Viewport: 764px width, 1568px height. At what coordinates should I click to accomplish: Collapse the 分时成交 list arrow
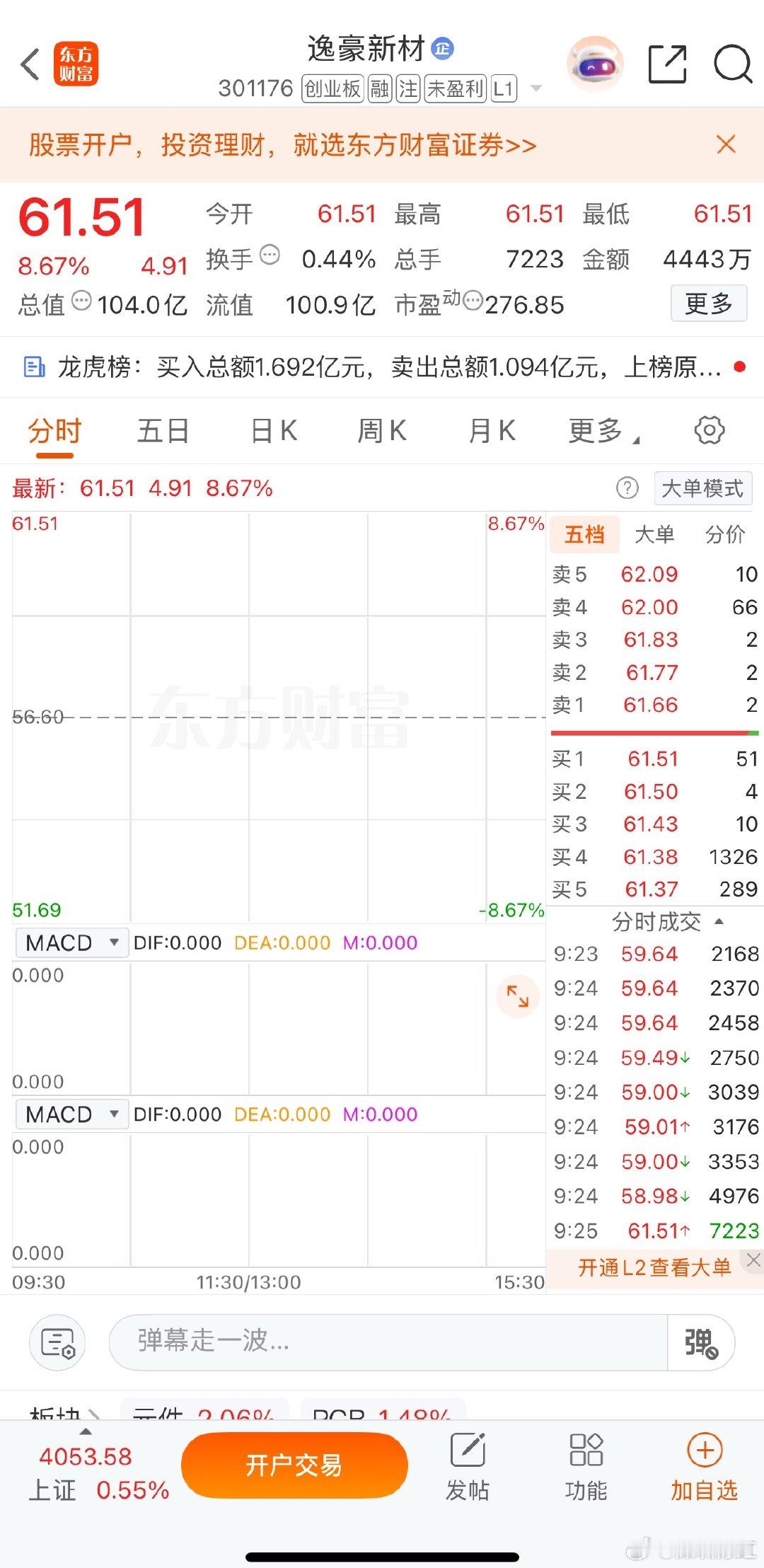[x=719, y=921]
